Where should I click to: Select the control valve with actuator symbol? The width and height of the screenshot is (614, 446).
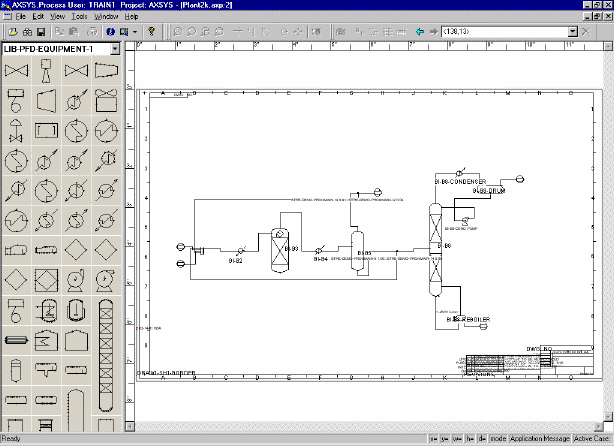click(16, 131)
